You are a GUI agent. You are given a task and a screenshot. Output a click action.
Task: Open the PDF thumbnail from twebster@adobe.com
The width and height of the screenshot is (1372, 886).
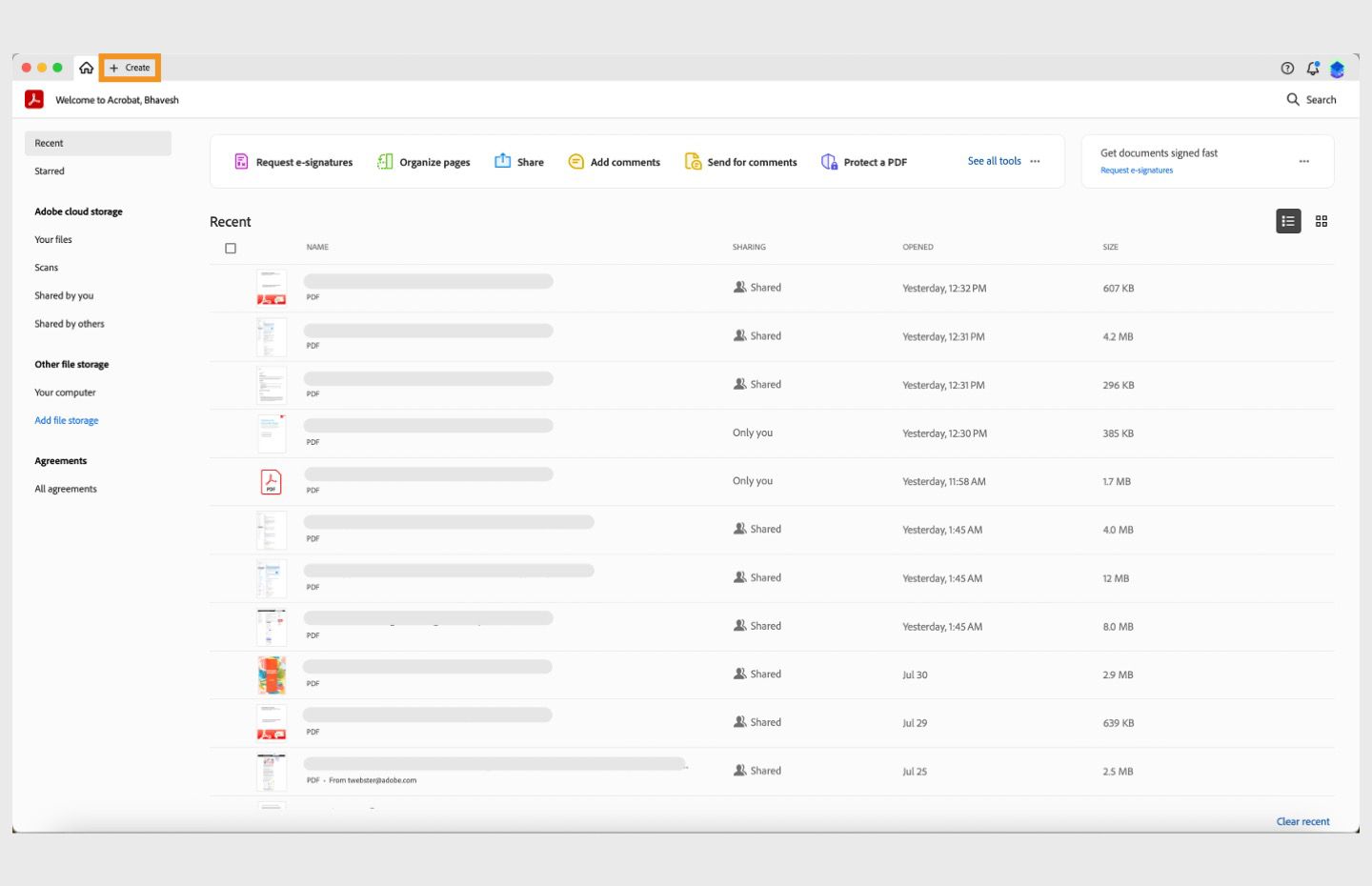click(x=271, y=771)
